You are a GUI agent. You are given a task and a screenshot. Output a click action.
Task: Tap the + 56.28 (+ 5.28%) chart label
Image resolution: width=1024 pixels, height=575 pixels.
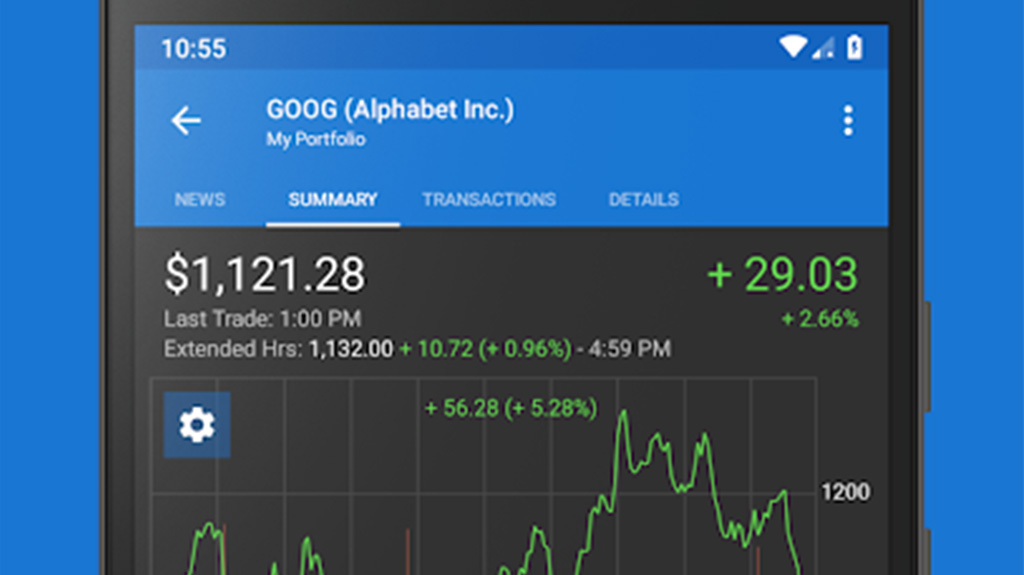511,408
